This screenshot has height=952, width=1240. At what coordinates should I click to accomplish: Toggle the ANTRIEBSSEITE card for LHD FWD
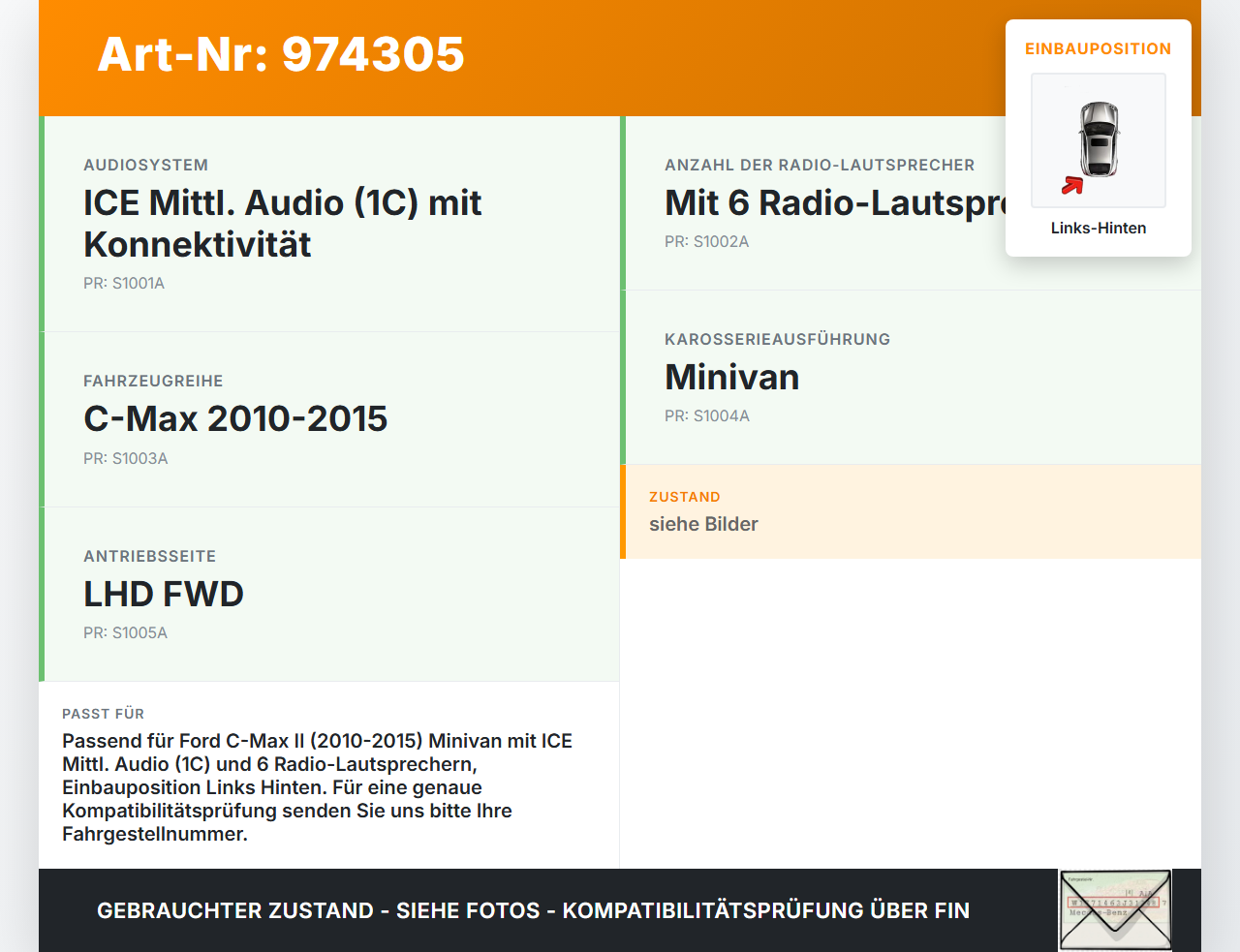click(x=329, y=594)
